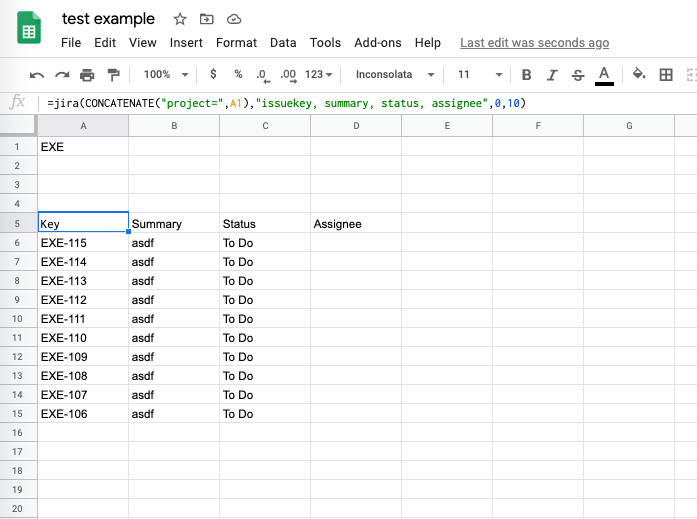Select cell EXE-110
Image resolution: width=697 pixels, height=519 pixels.
tap(83, 338)
